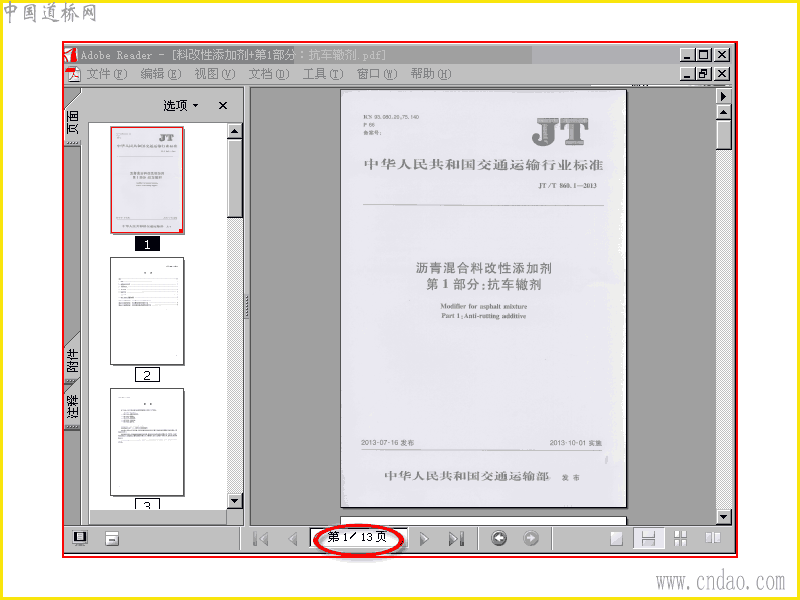The width and height of the screenshot is (800, 600).
Task: Enable continuous facing page layout
Action: coord(681,539)
